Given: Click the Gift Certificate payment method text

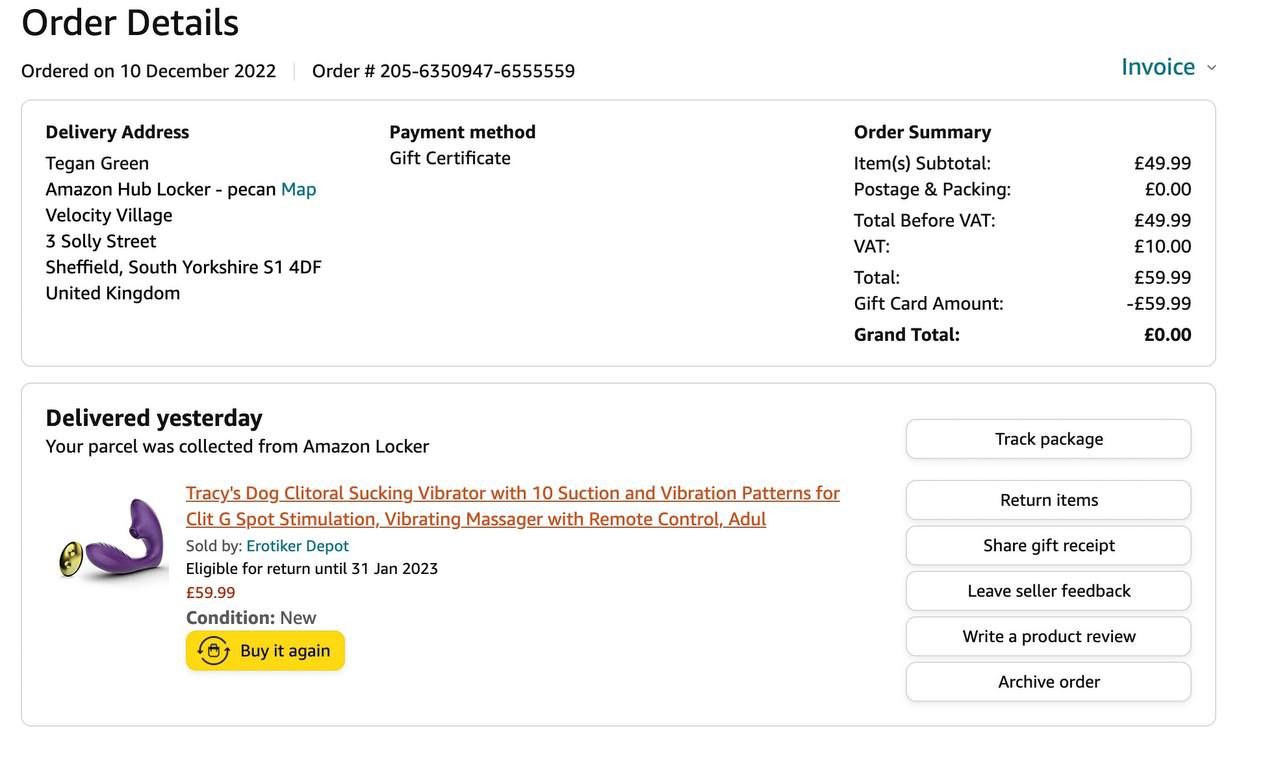Looking at the screenshot, I should [x=450, y=158].
